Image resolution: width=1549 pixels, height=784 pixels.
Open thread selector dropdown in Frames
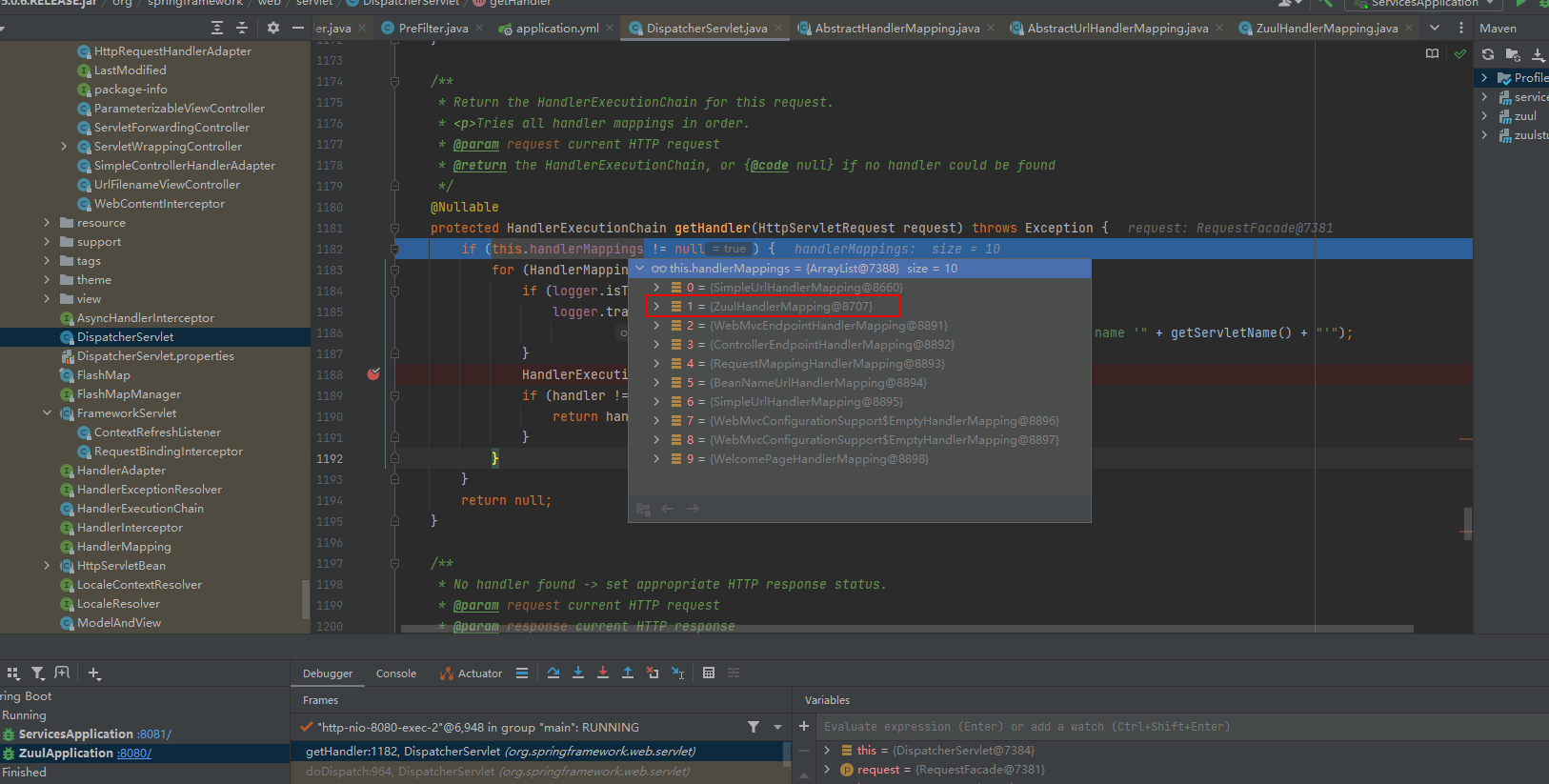778,727
